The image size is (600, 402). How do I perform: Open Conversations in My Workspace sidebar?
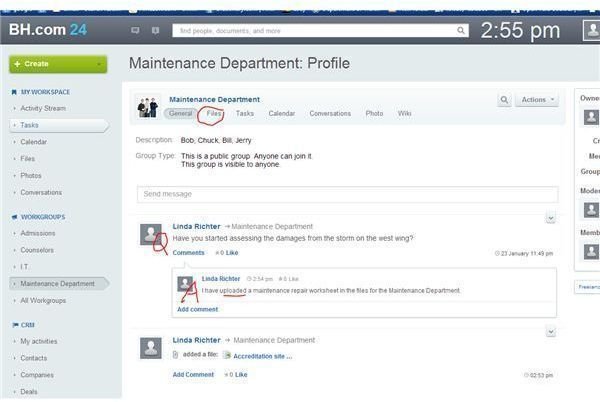41,192
